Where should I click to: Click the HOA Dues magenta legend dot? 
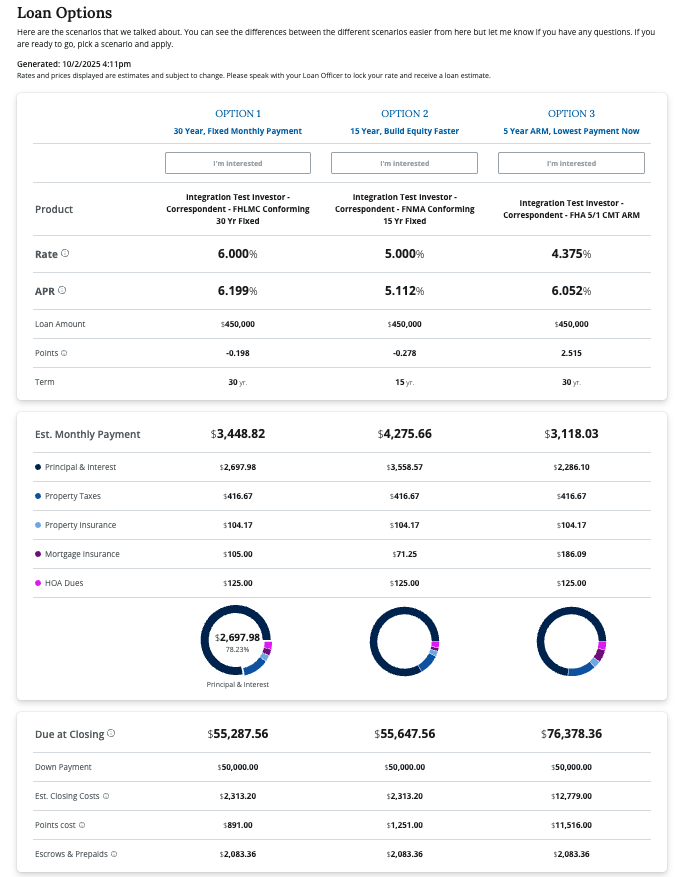38,582
